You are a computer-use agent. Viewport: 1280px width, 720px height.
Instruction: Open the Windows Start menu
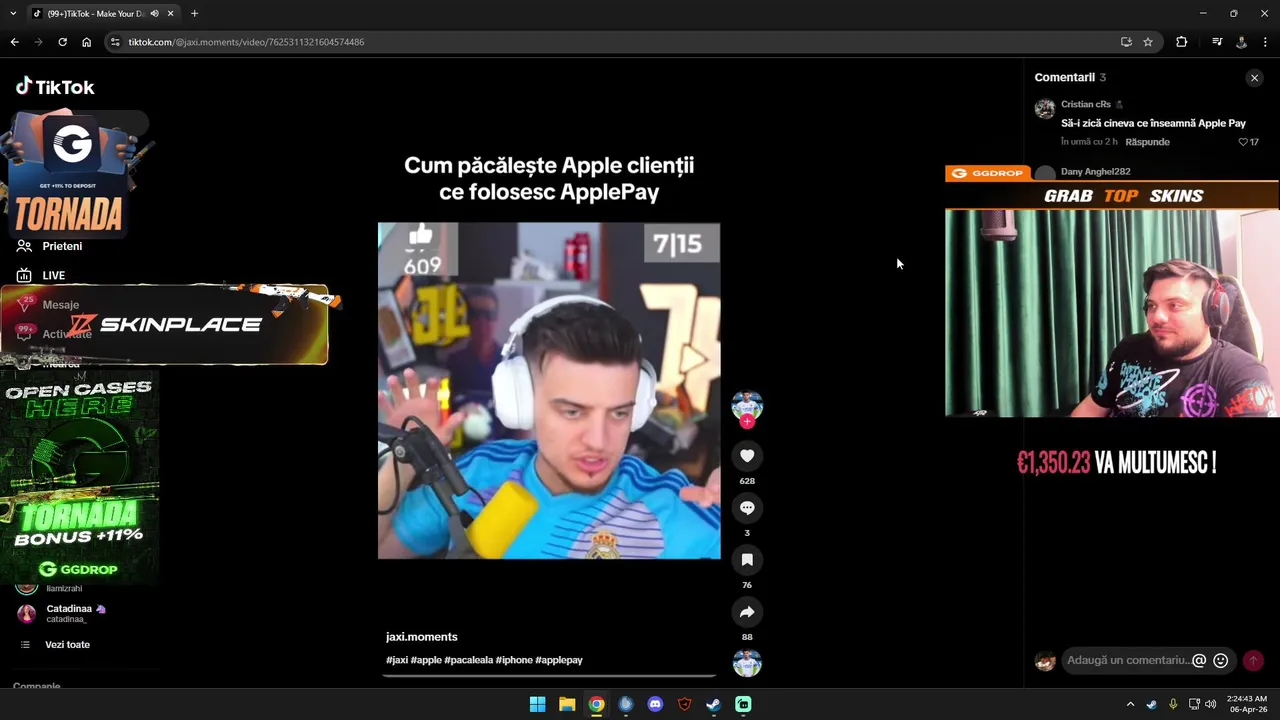coord(537,704)
